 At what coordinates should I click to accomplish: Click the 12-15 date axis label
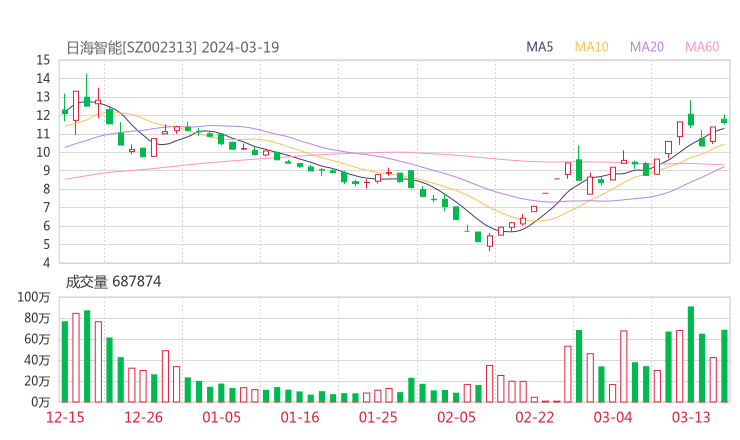coord(65,417)
